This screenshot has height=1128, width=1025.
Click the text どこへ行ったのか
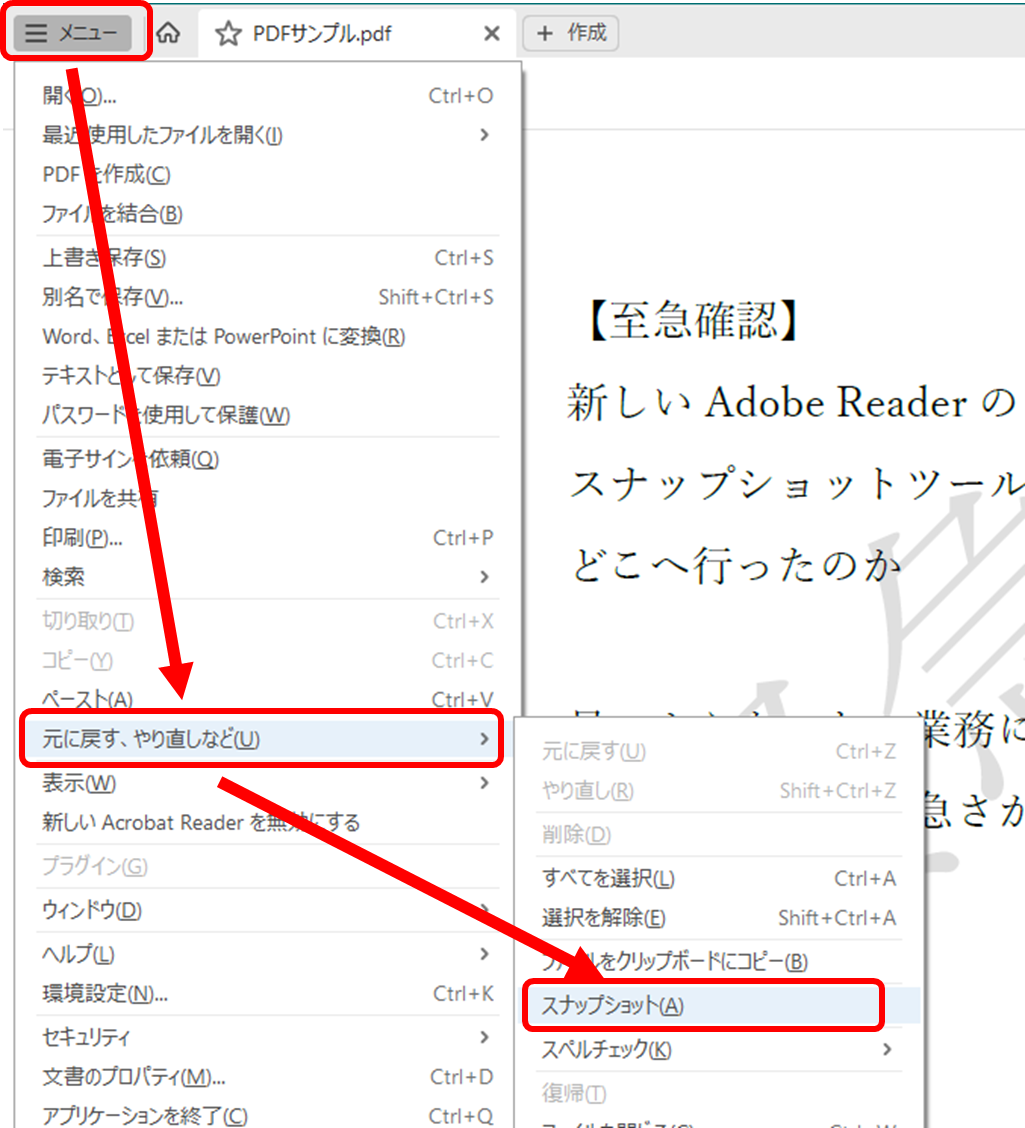[737, 565]
